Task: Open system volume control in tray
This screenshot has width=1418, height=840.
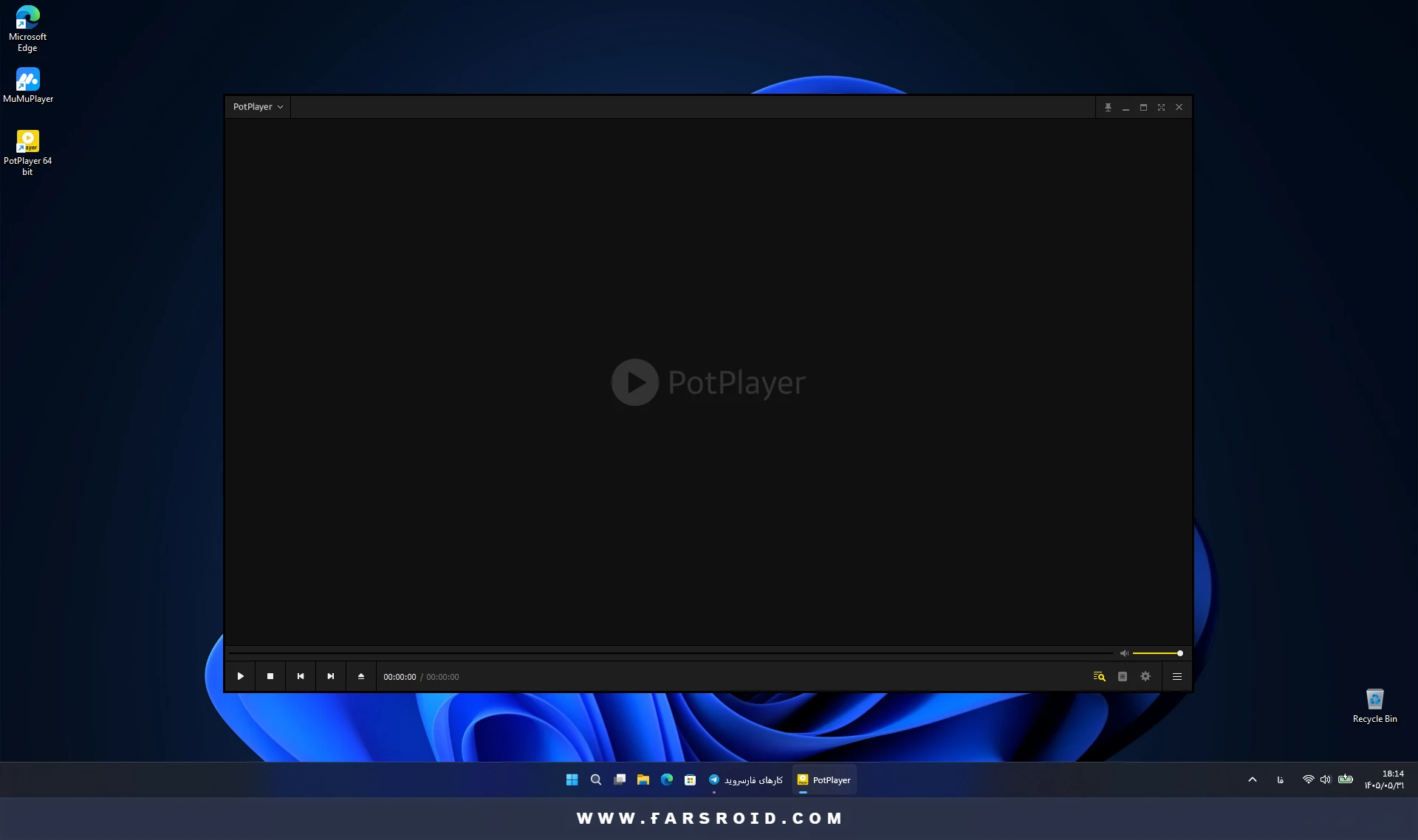Action: 1326,779
